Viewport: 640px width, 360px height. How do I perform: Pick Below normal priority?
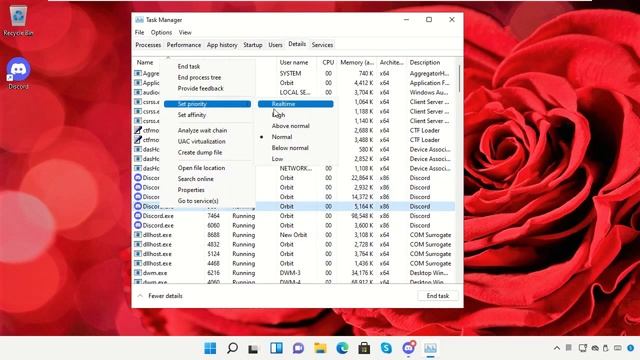click(296, 148)
